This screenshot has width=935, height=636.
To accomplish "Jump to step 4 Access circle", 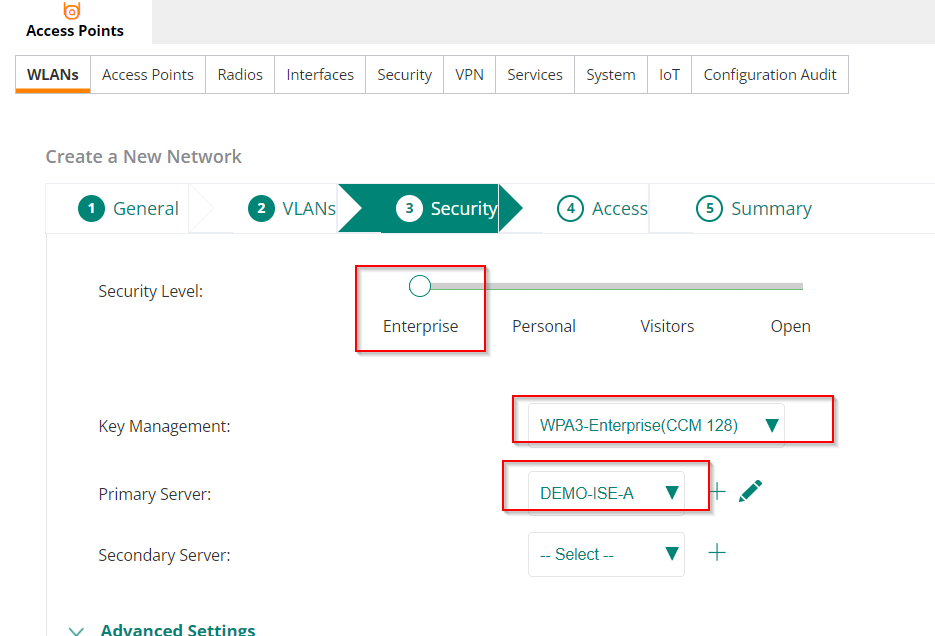I will coord(570,209).
